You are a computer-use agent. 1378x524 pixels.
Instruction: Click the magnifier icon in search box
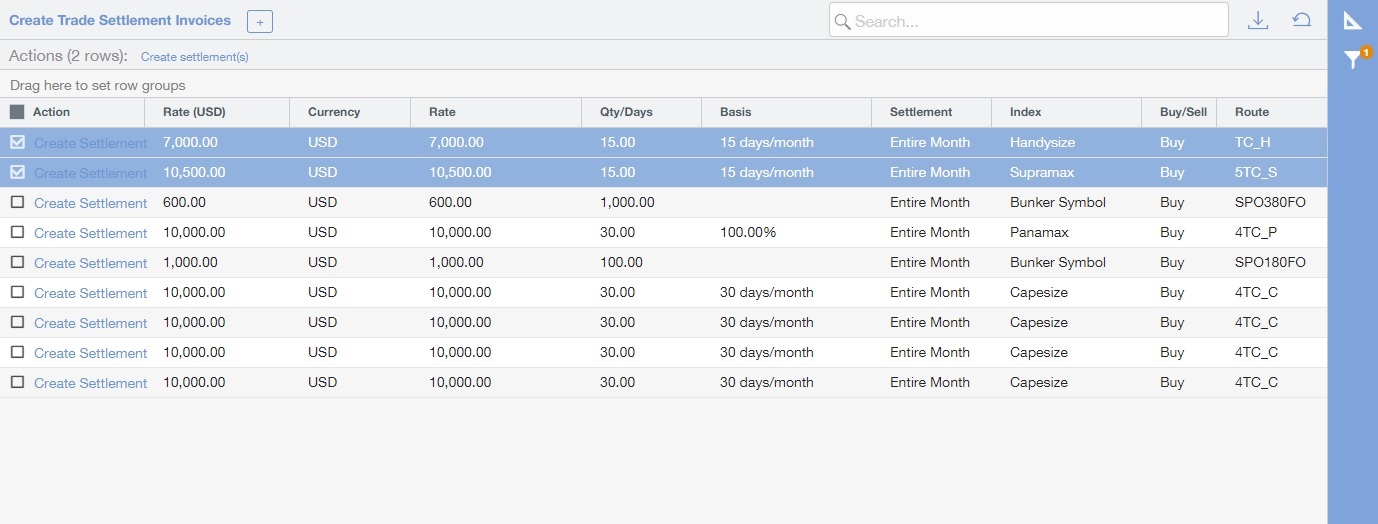click(x=842, y=21)
